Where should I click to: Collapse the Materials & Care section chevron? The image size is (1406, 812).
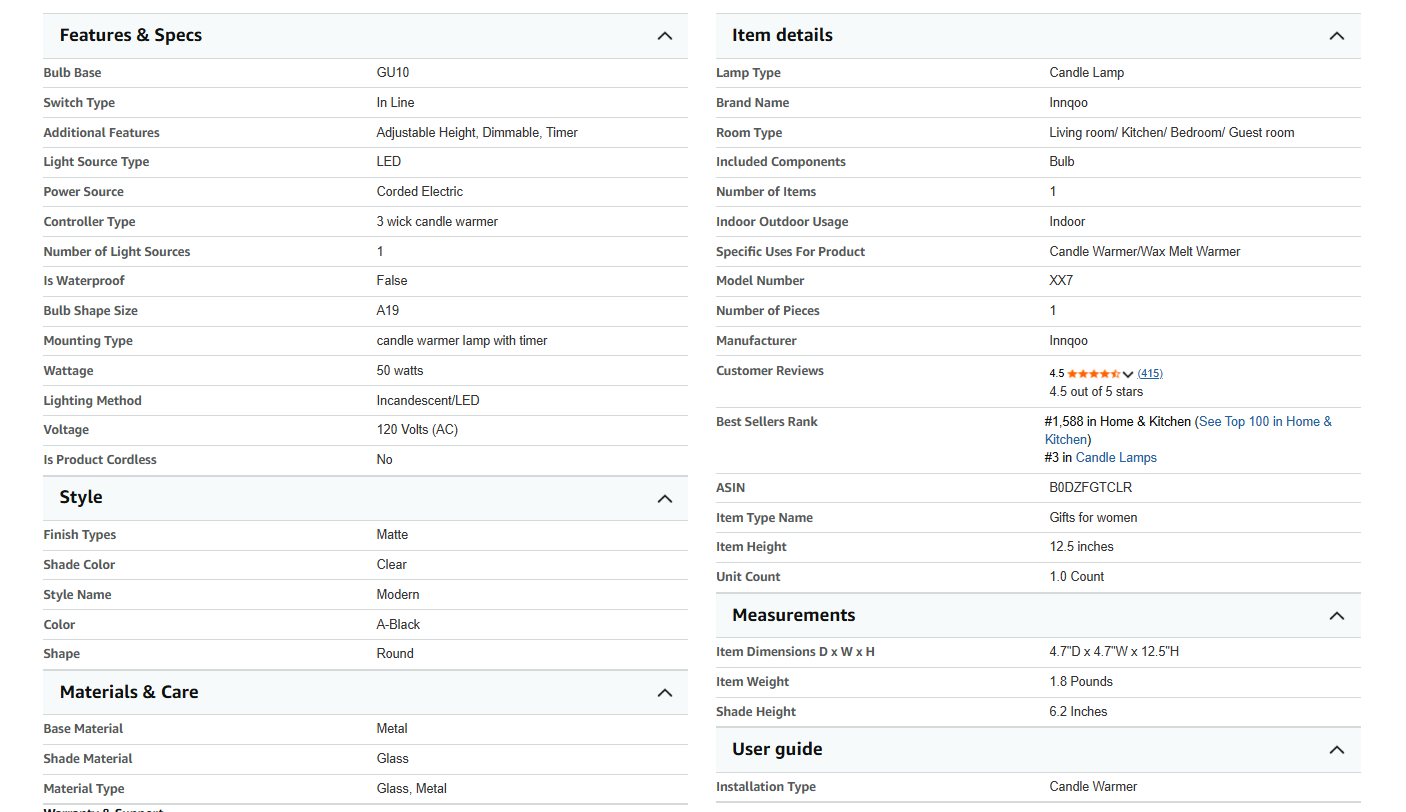[x=665, y=693]
